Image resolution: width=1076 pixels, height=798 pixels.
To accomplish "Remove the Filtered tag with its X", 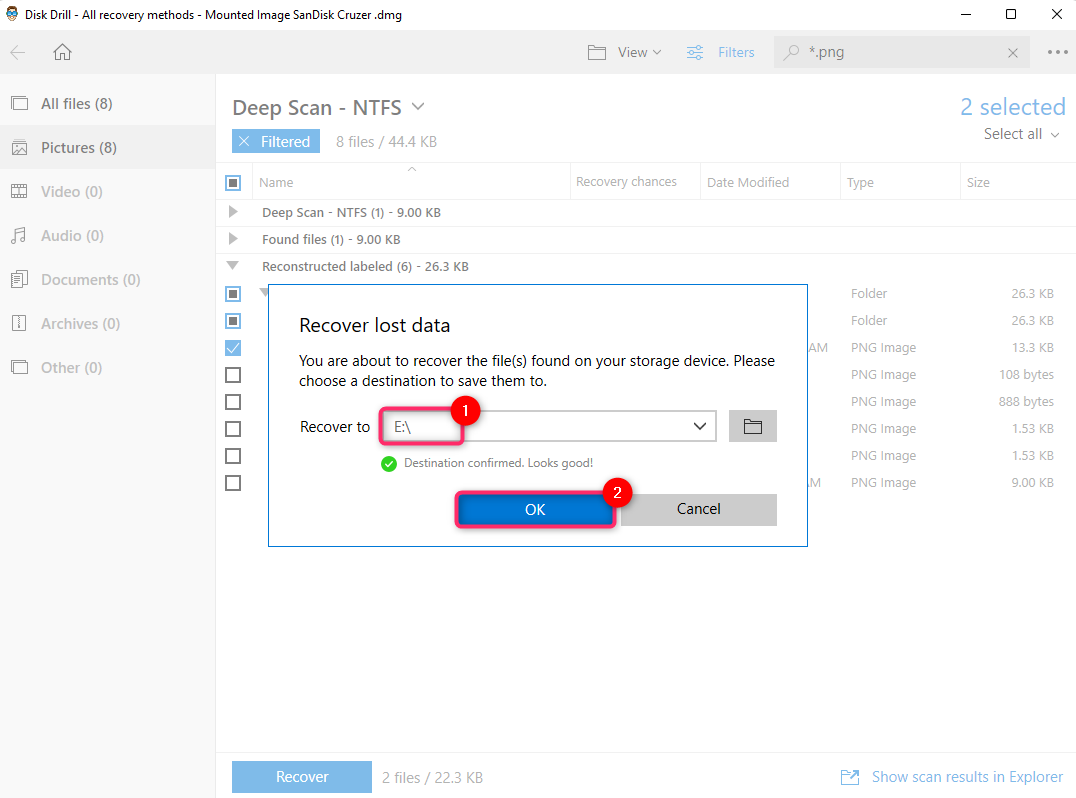I will click(x=244, y=141).
